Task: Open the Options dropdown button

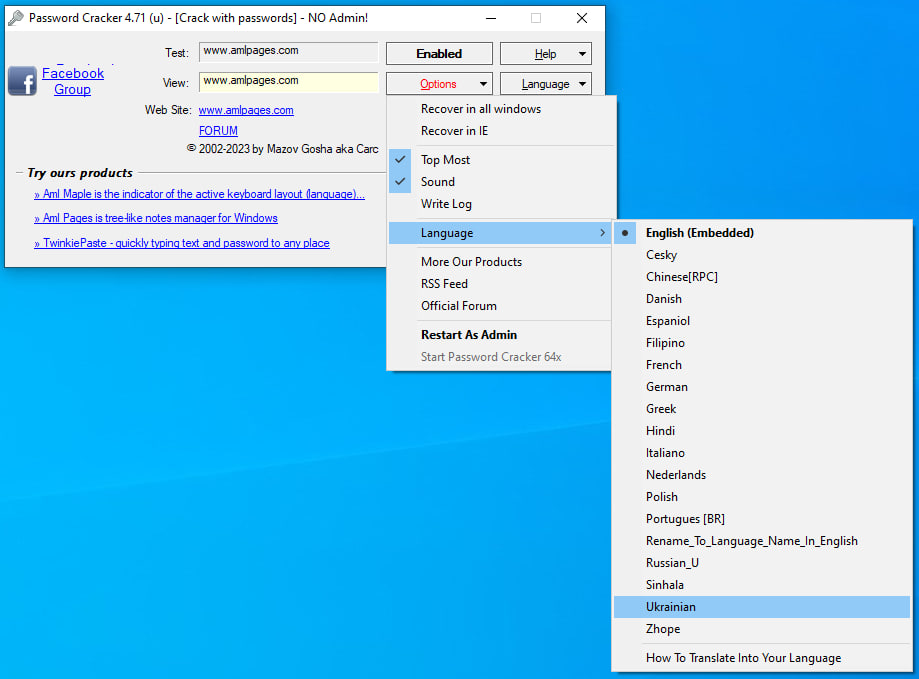Action: [x=440, y=84]
